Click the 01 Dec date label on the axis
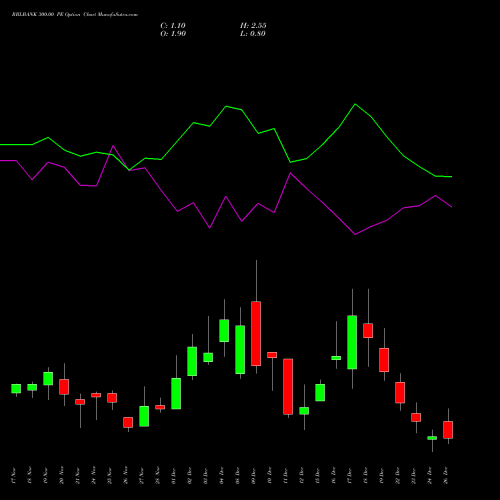Viewport: 500px width, 500px height. click(174, 475)
